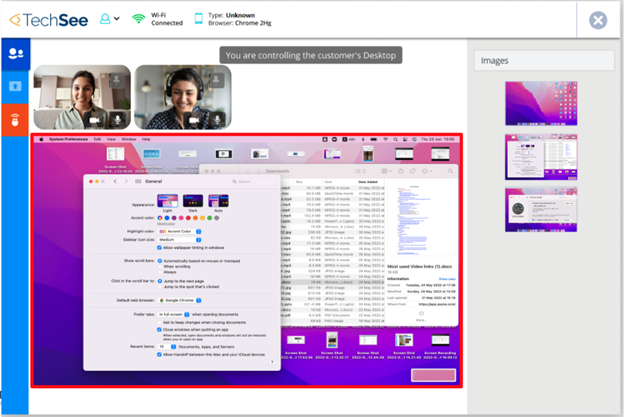Mute microphone on the headset agent video
This screenshot has width=624, height=417.
point(217,120)
